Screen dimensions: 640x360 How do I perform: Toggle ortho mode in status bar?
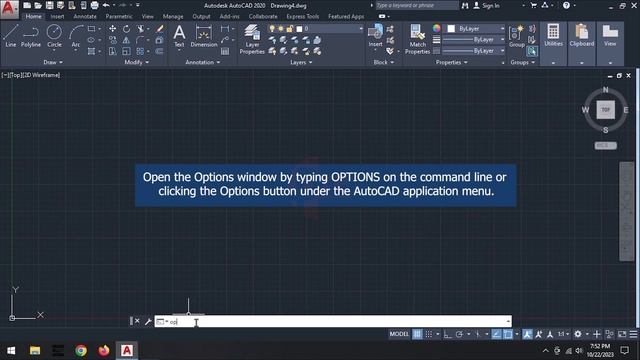click(447, 334)
